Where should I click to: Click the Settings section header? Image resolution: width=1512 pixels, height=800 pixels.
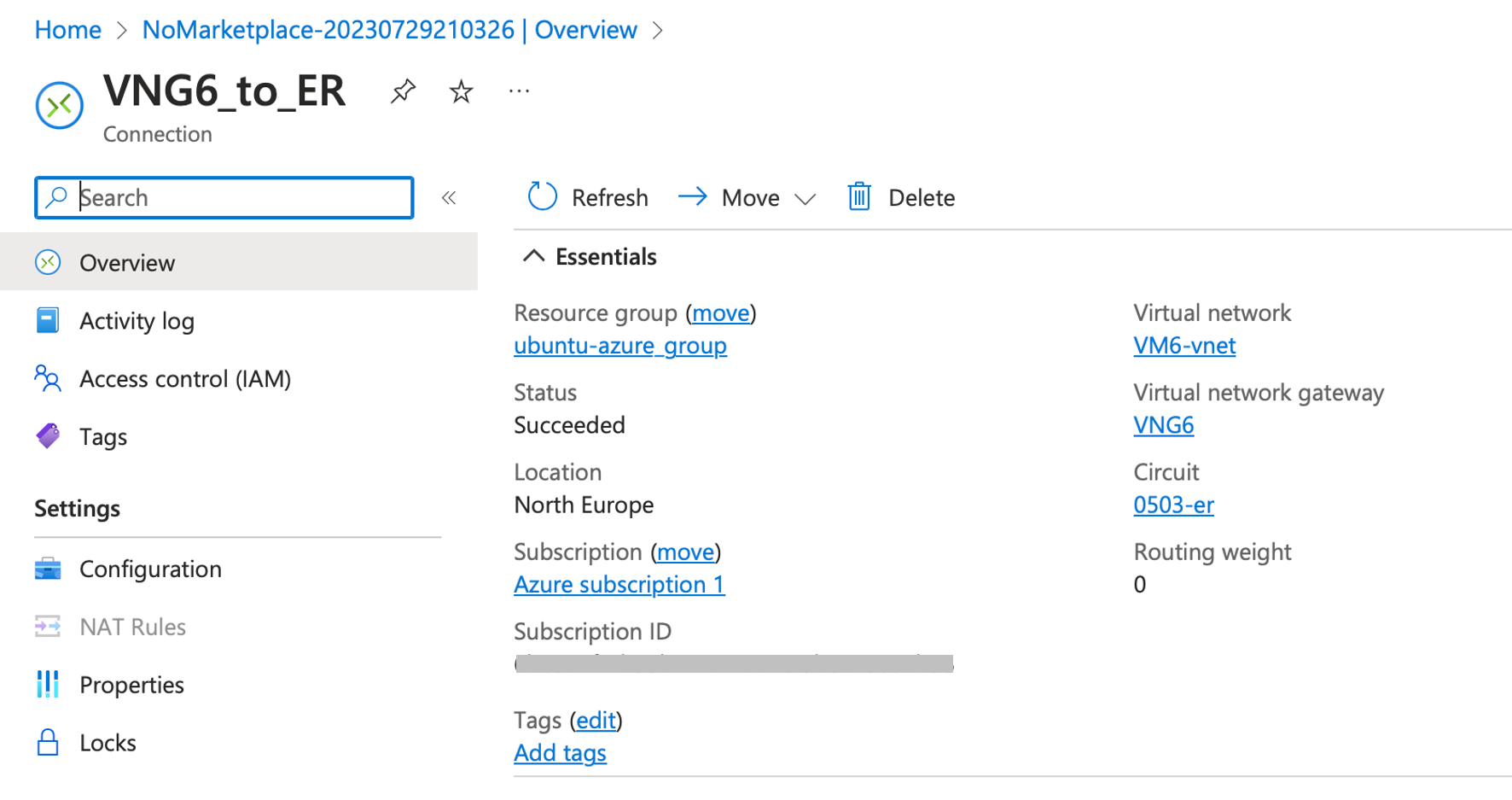[77, 509]
